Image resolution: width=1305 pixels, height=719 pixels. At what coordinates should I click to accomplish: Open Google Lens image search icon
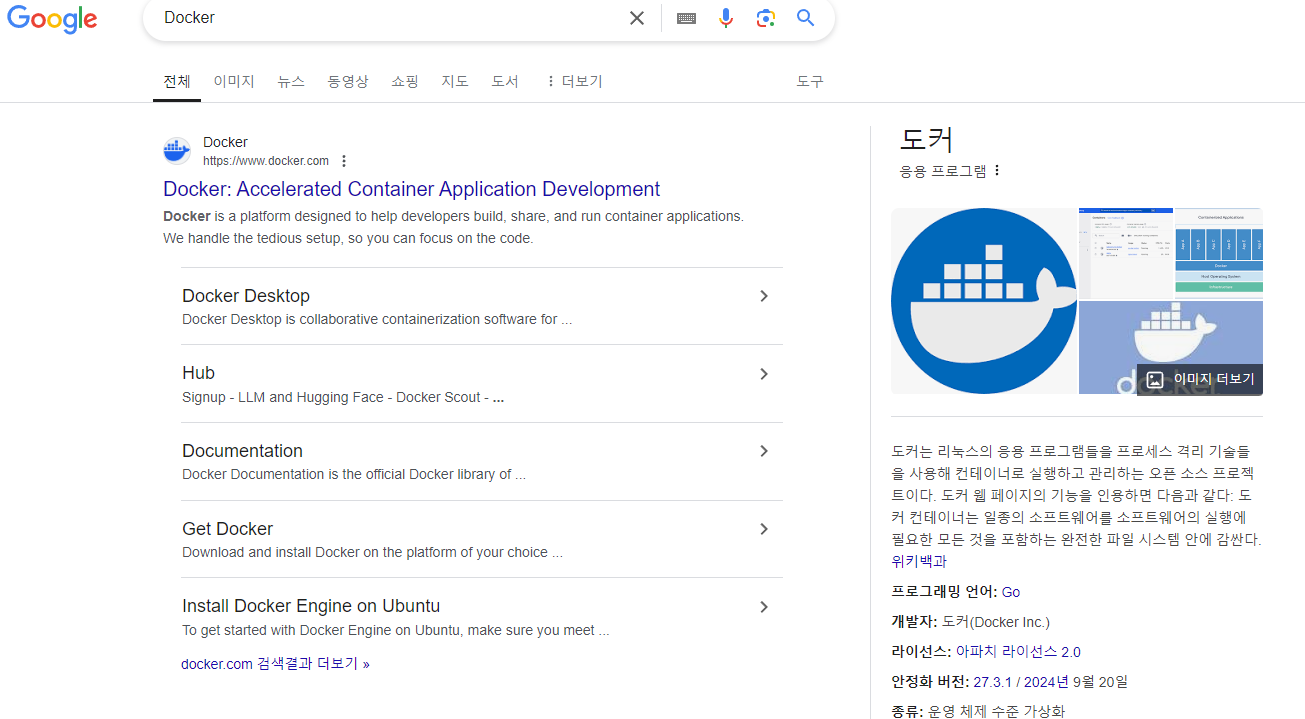(x=766, y=18)
